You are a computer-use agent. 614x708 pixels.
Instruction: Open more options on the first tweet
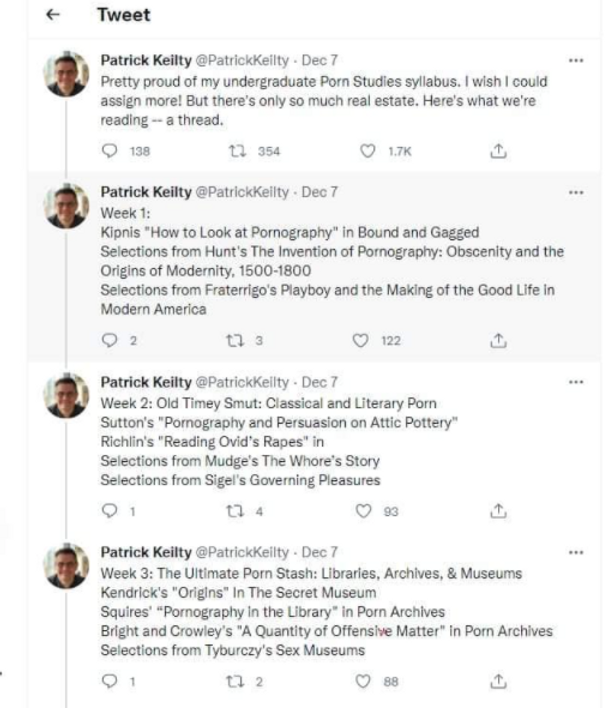[x=575, y=60]
